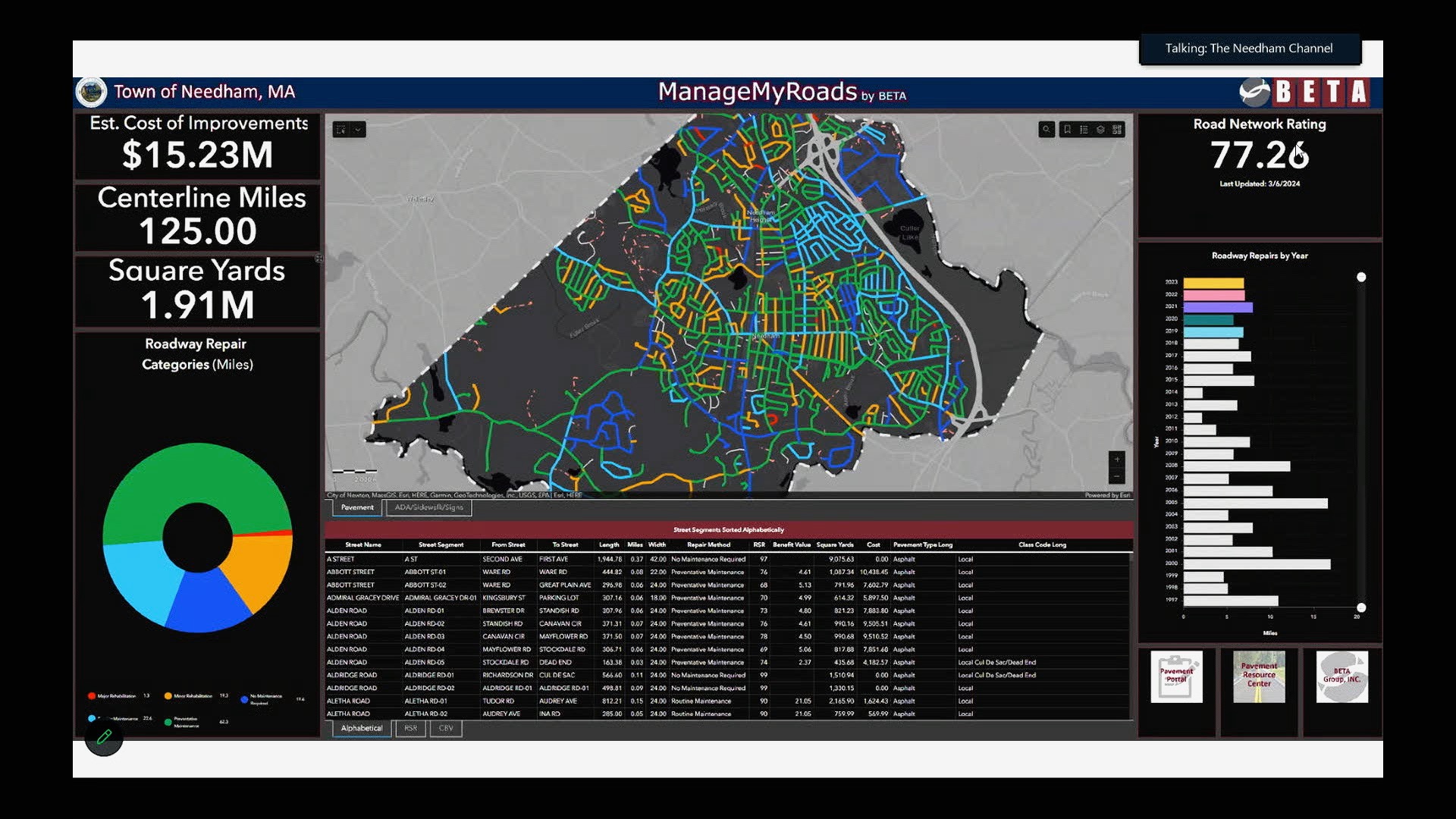The image size is (1456, 819).
Task: Open the basemap gallery grid
Action: tap(1117, 130)
